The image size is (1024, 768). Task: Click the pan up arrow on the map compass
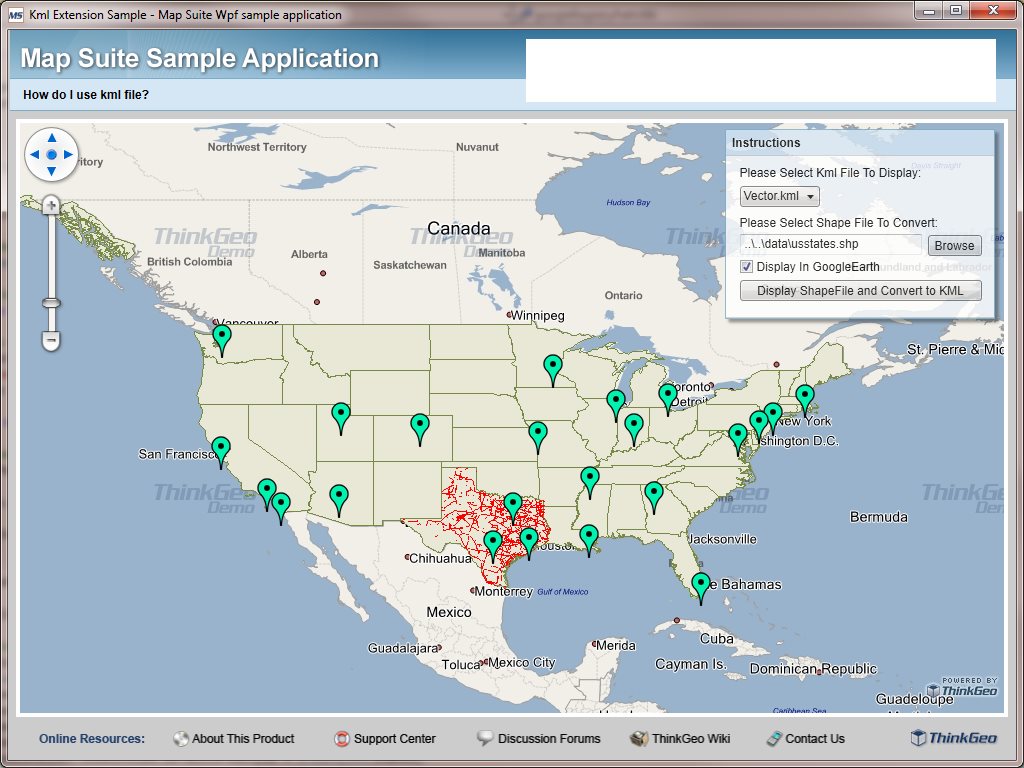pos(51,137)
